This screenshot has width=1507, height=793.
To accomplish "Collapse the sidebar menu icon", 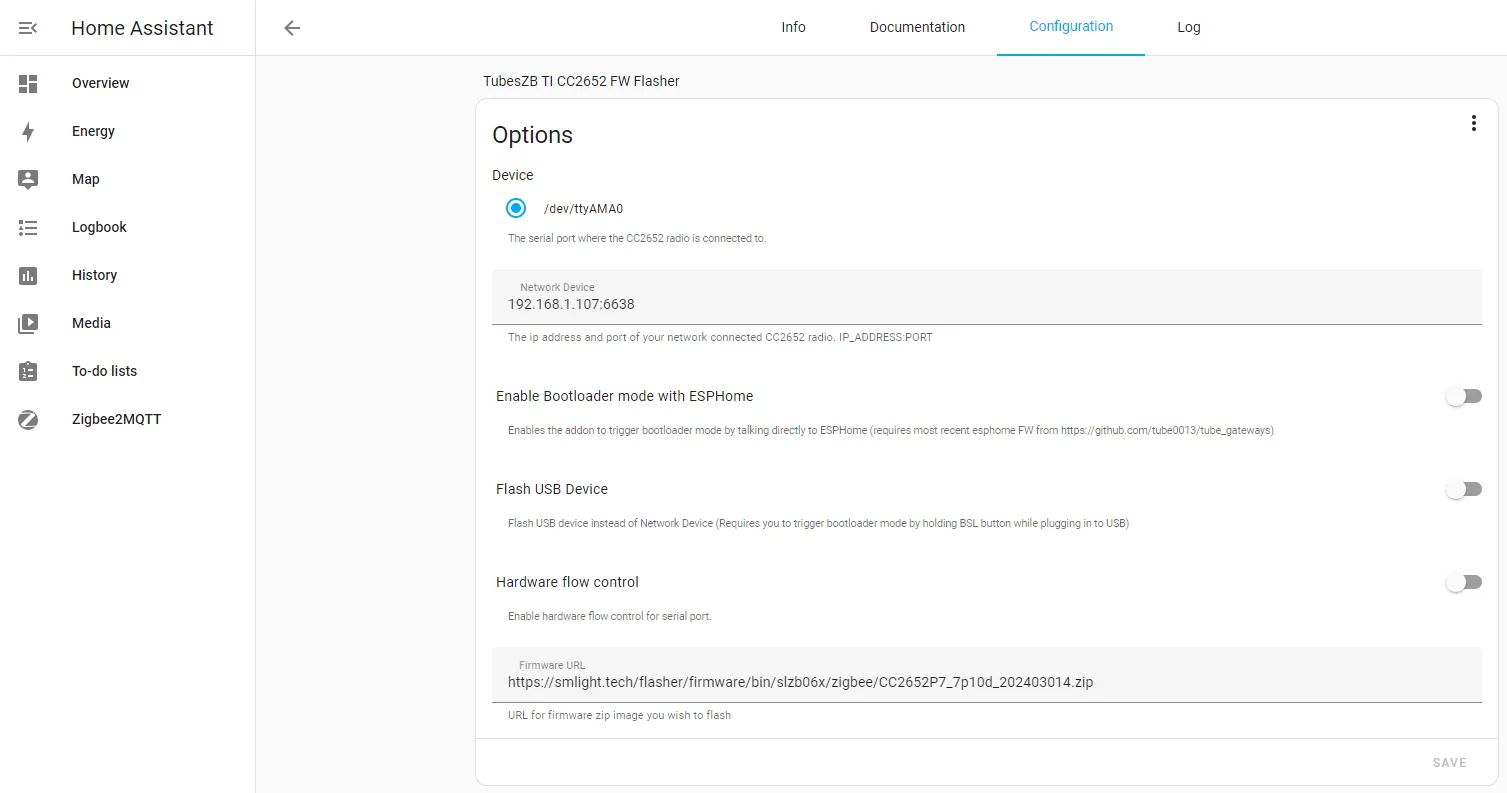I will coord(28,28).
